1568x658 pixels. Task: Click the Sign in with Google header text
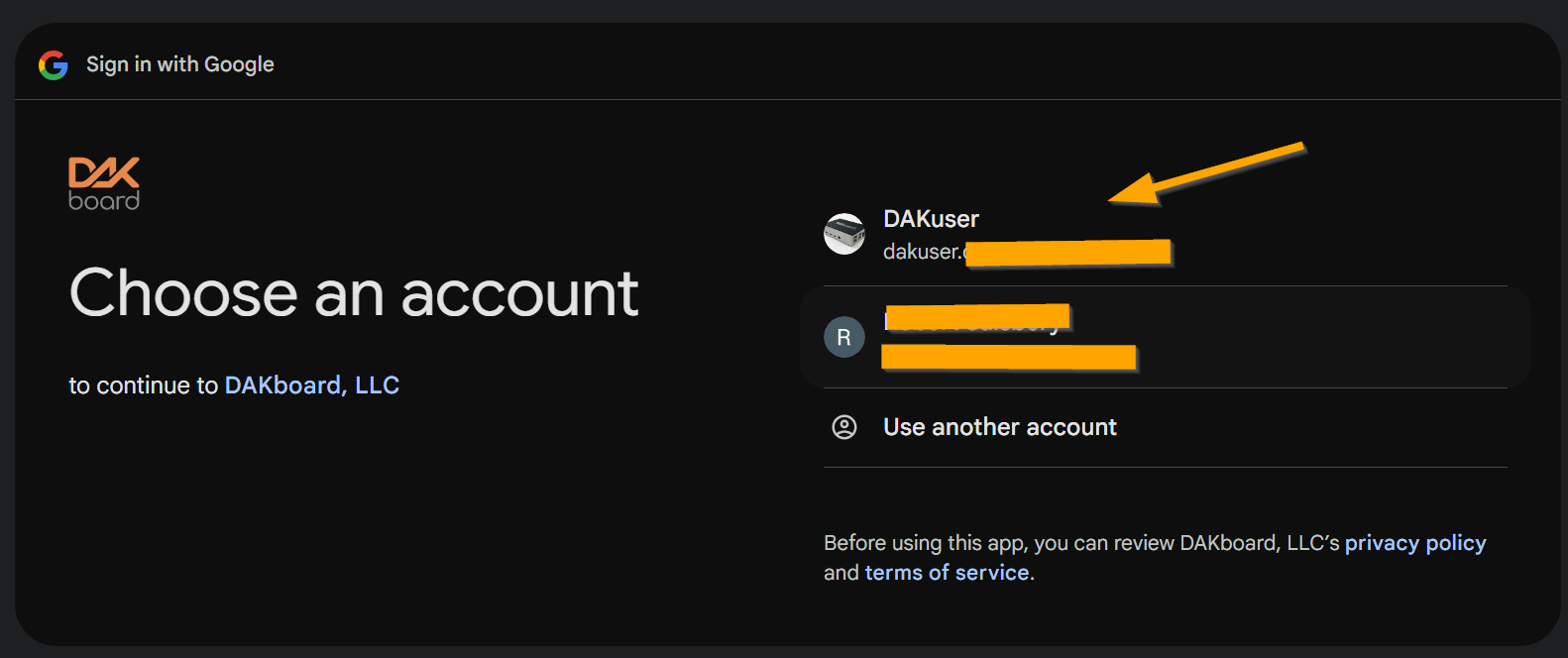[180, 64]
